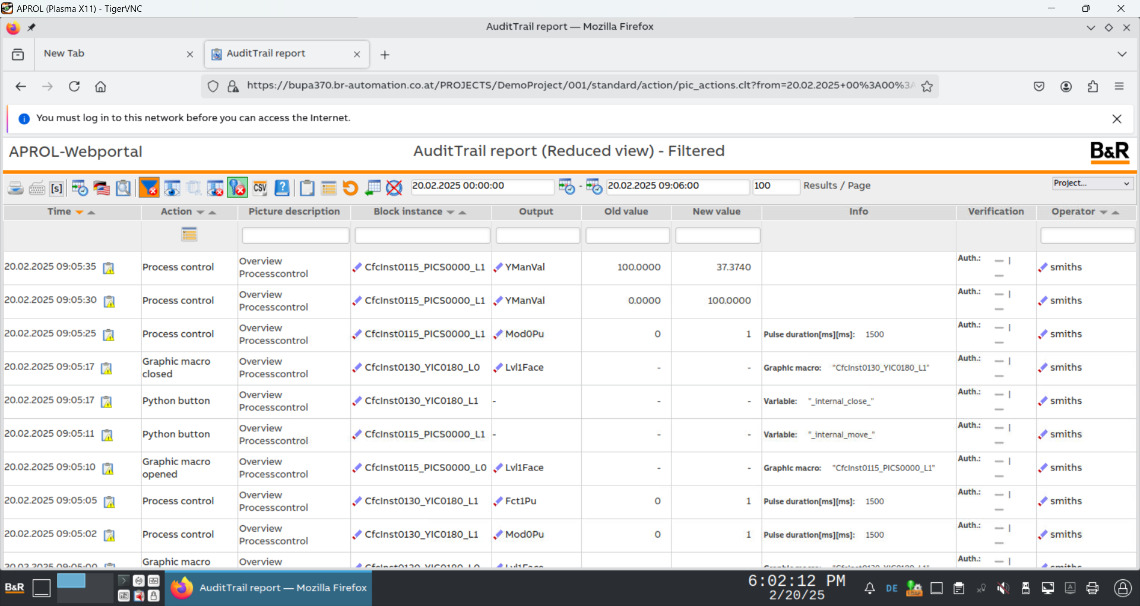Click the Block instance filter input field
This screenshot has width=1140, height=606.
(422, 236)
